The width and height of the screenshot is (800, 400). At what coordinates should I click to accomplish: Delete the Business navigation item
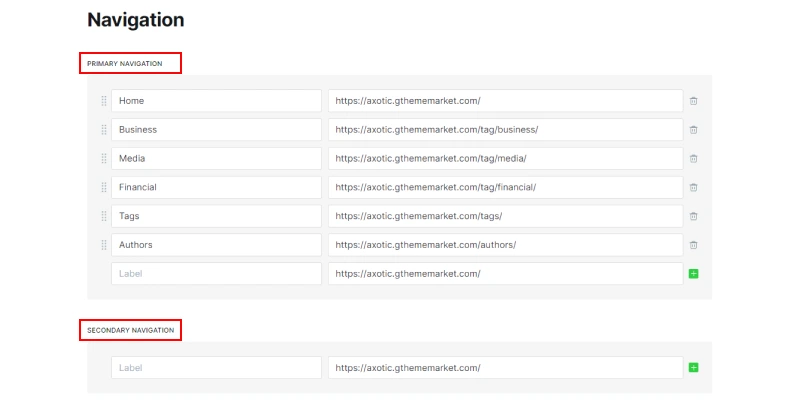click(693, 130)
